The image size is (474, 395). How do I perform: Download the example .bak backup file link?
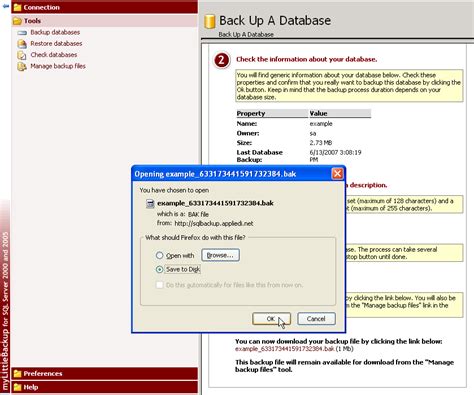(285, 349)
